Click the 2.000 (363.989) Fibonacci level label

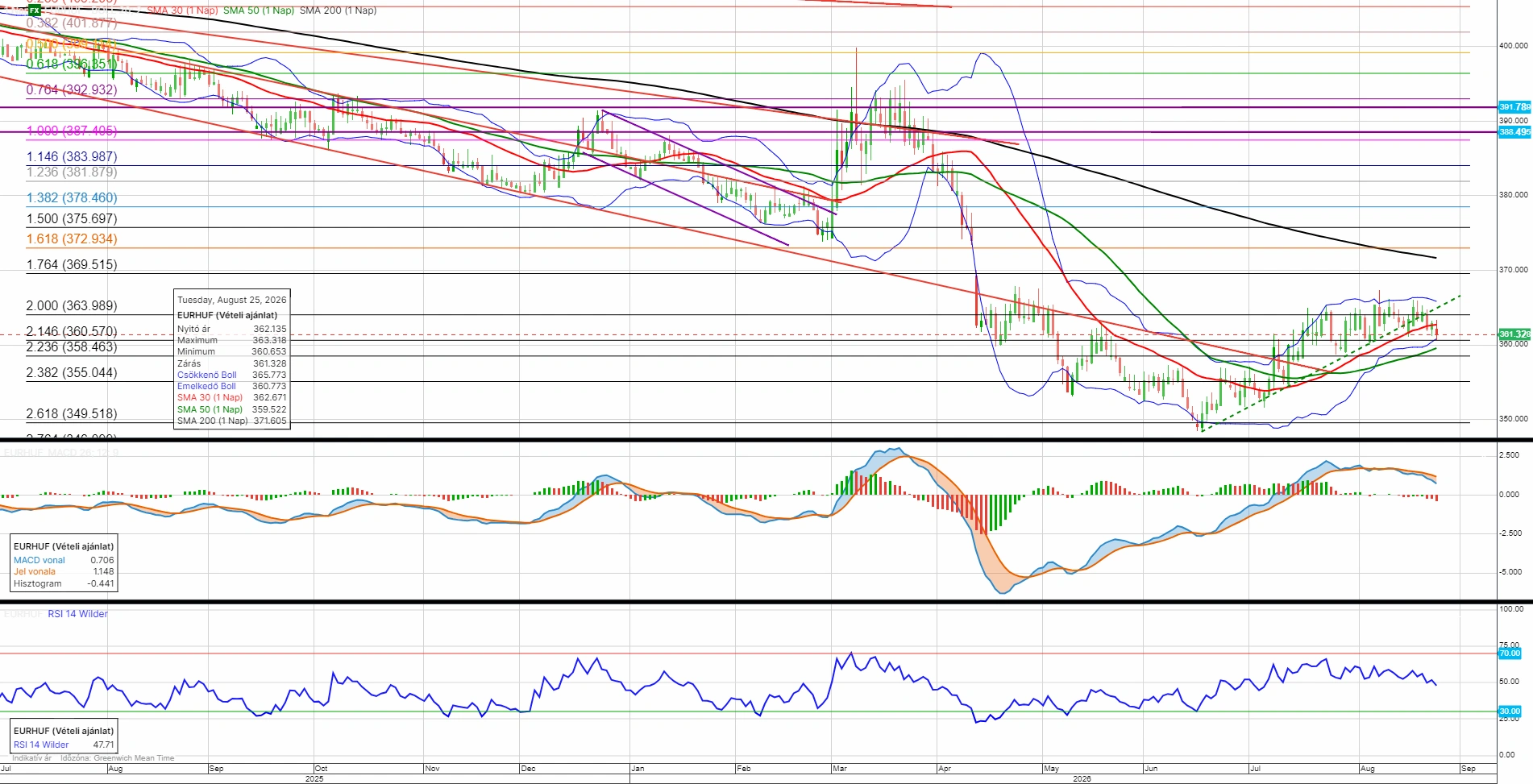pyautogui.click(x=72, y=306)
